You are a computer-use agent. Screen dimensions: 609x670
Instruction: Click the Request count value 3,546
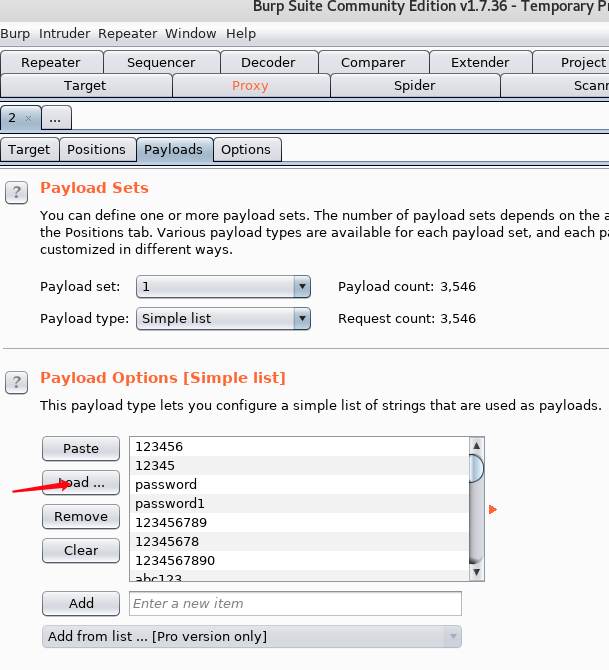click(458, 318)
